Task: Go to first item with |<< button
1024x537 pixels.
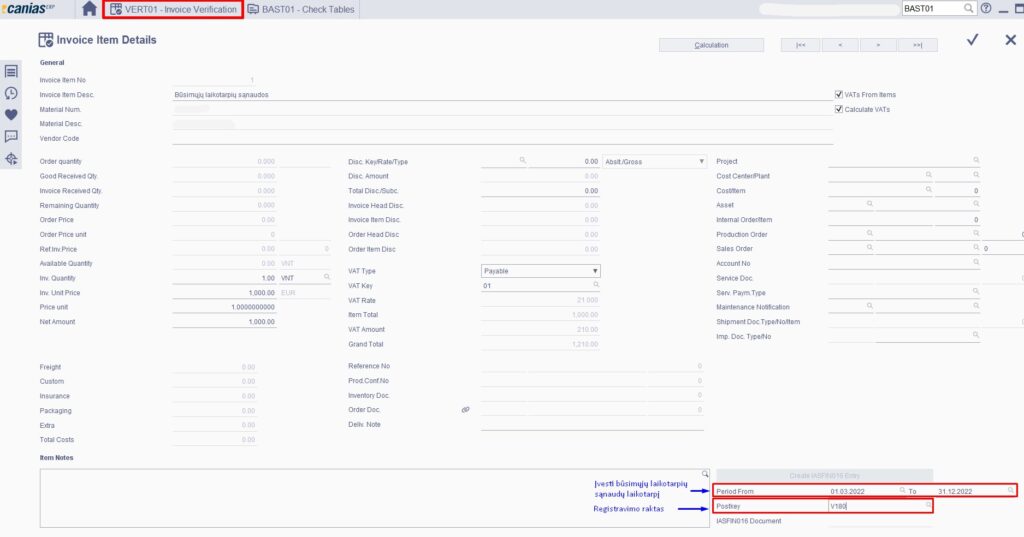Action: [x=800, y=45]
